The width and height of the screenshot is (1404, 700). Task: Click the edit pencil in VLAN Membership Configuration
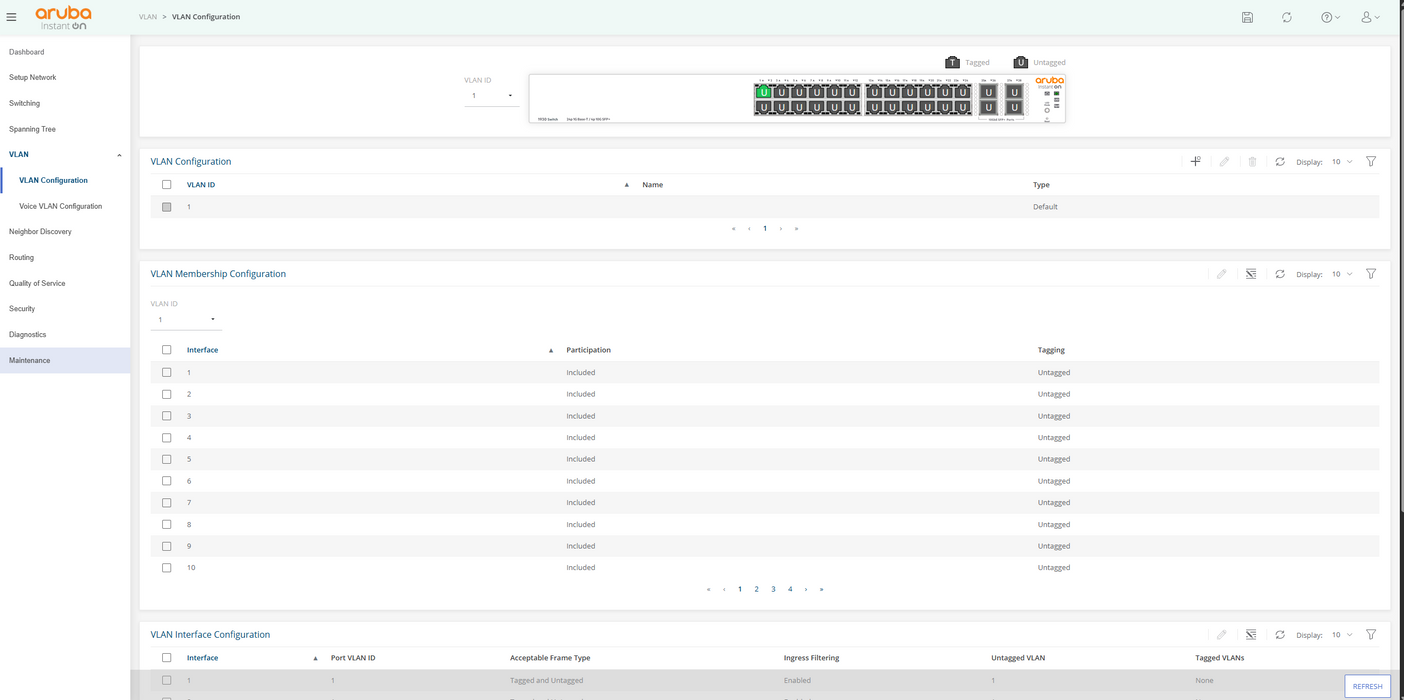[x=1221, y=274]
